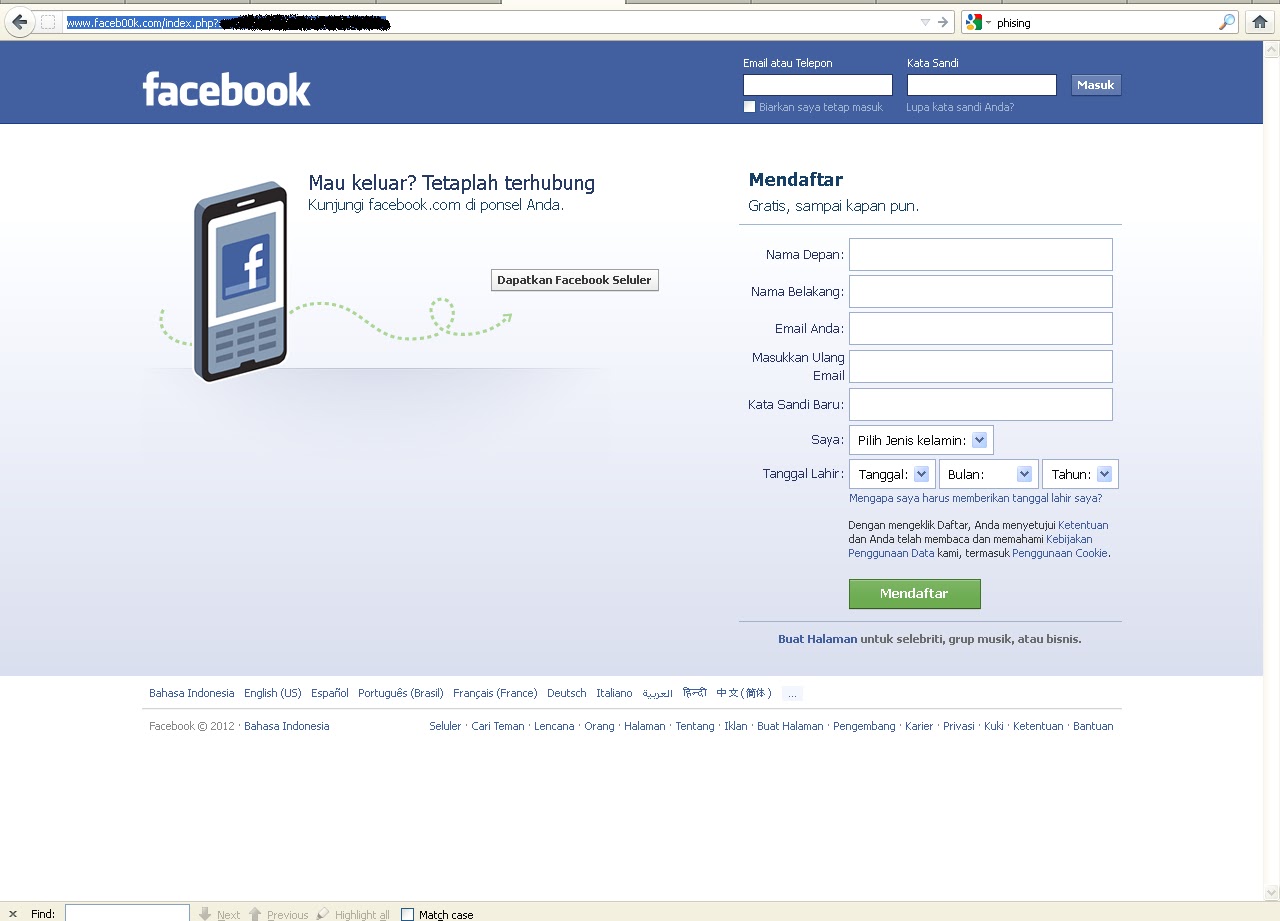Open address bar history dropdown arrow

pos(925,22)
